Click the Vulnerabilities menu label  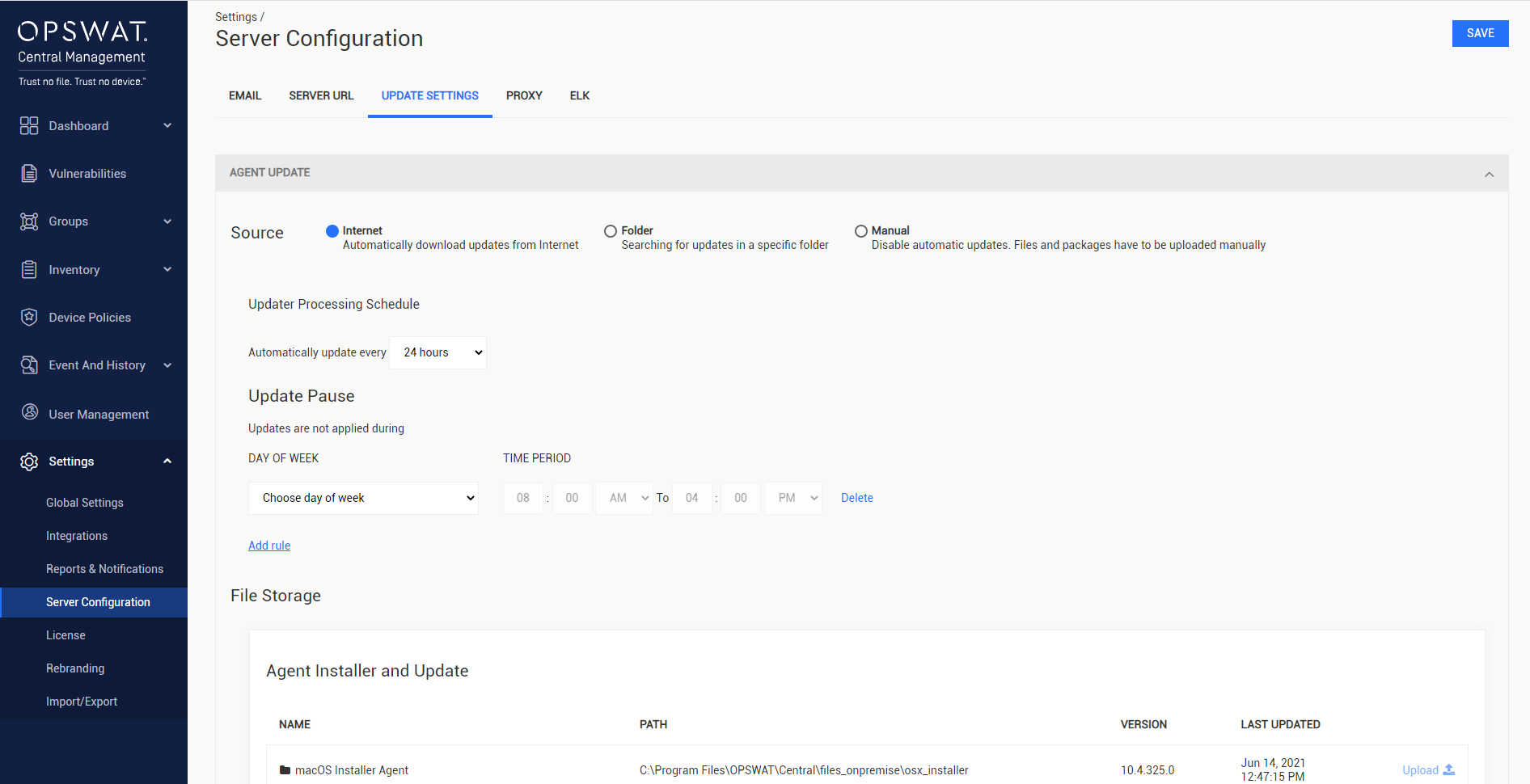coord(87,174)
